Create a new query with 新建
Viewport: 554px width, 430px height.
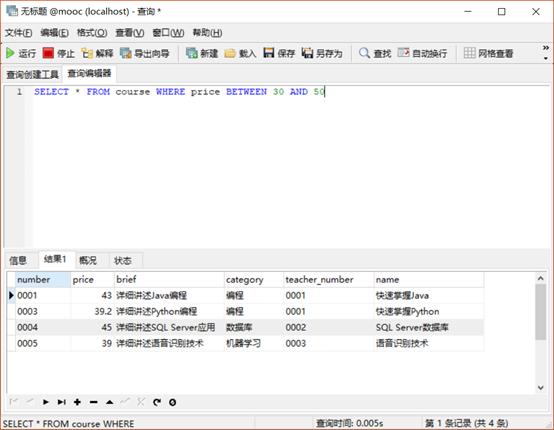202,53
